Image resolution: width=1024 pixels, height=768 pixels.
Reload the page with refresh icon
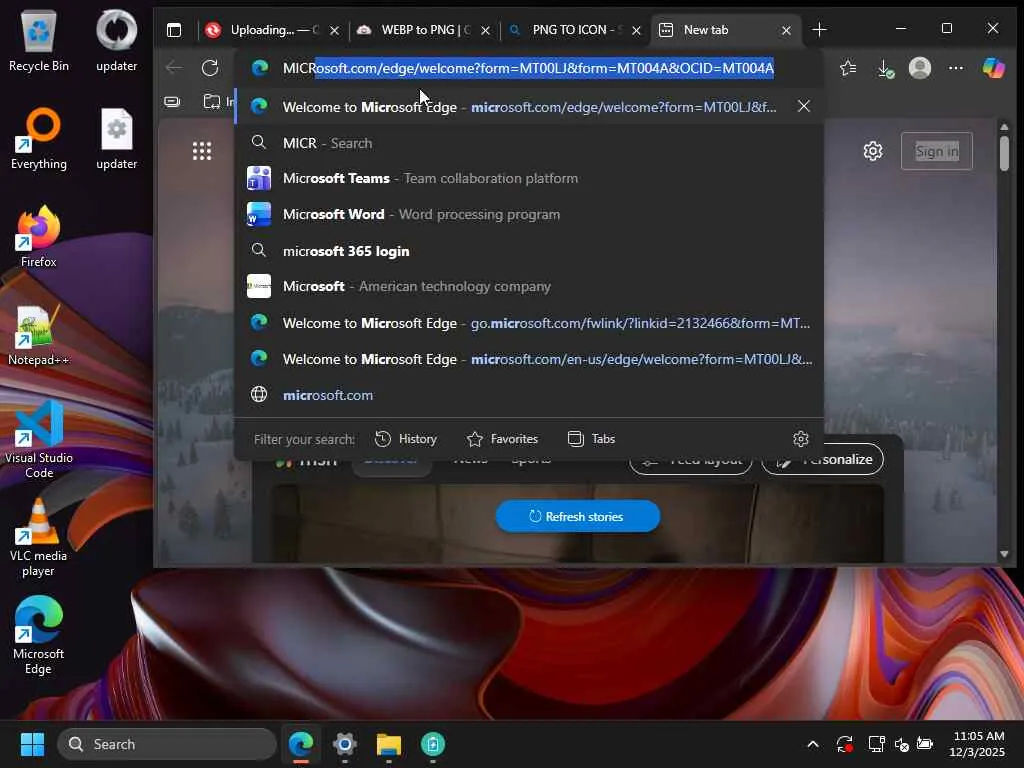pyautogui.click(x=210, y=67)
